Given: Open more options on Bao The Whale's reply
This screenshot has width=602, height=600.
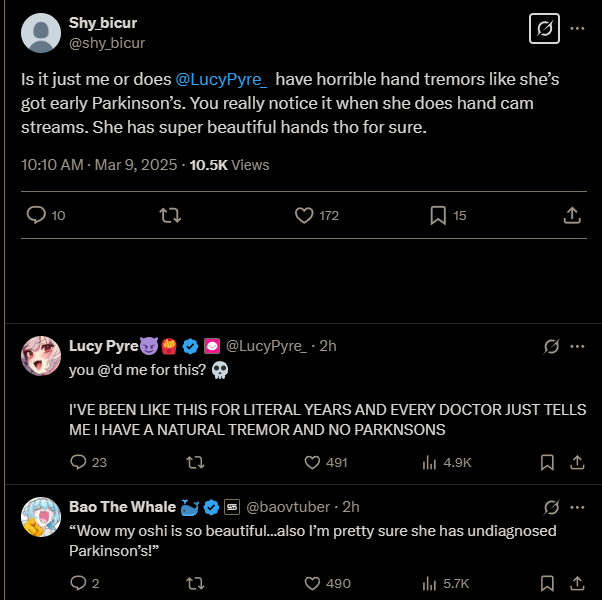Looking at the screenshot, I should [577, 506].
